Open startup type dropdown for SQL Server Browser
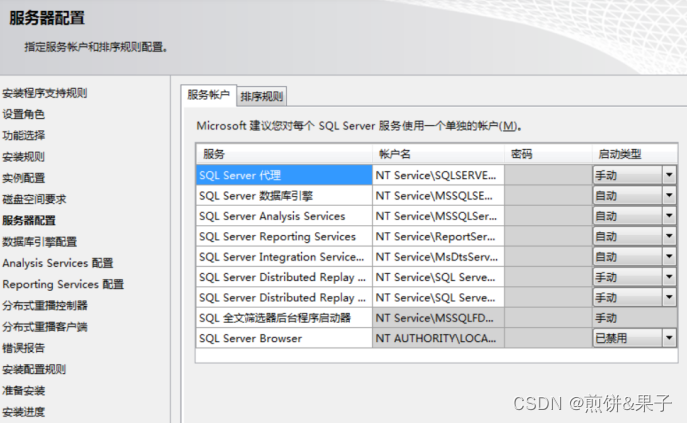 point(669,338)
